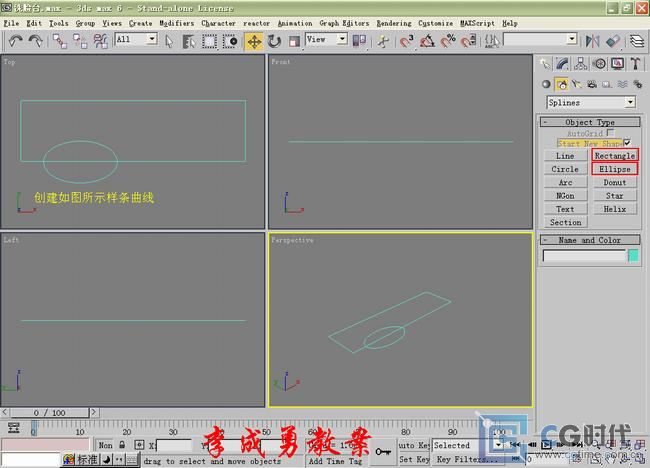Open Named Selection Sets icon
650x468 pixels.
(x=492, y=41)
